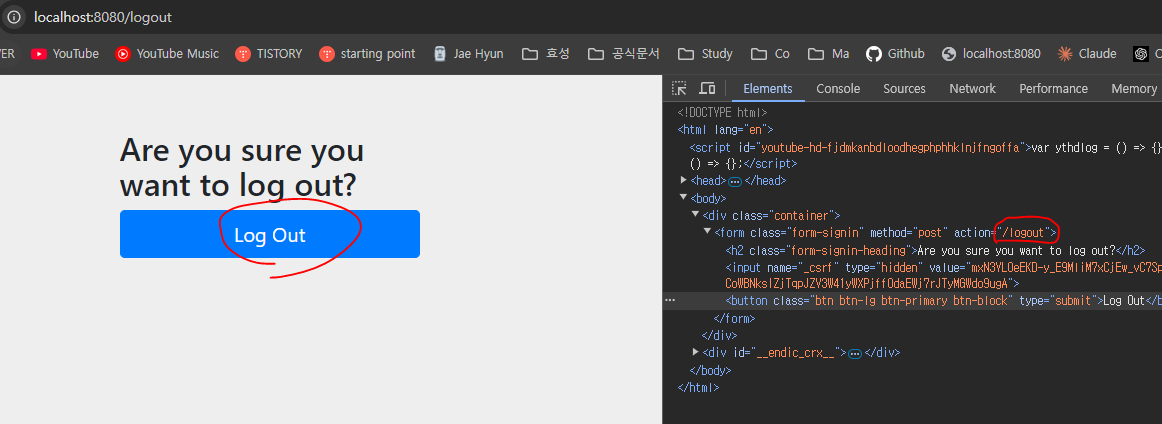Expand the __endic_crx__ div node
Image resolution: width=1162 pixels, height=424 pixels.
695,352
